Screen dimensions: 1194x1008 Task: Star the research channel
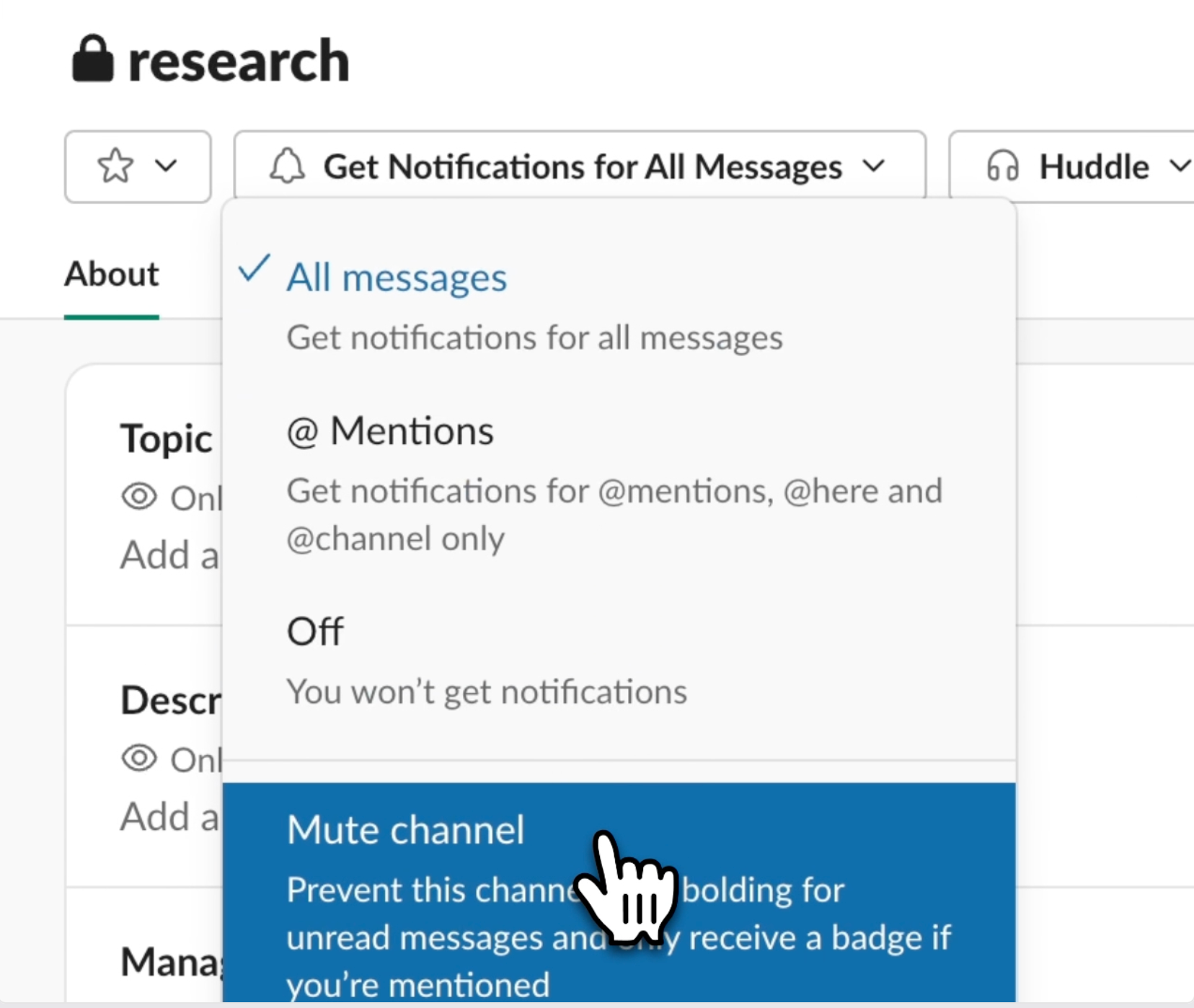click(115, 167)
